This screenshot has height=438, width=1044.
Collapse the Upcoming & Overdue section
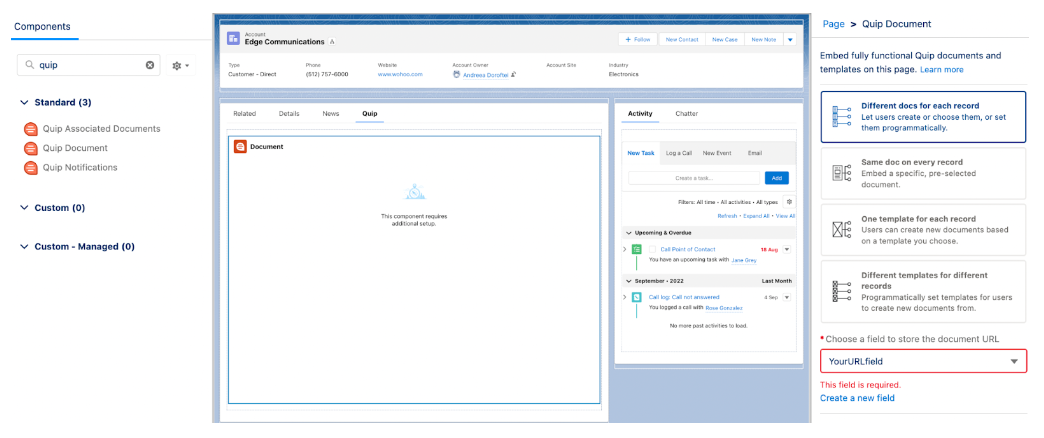pos(628,232)
